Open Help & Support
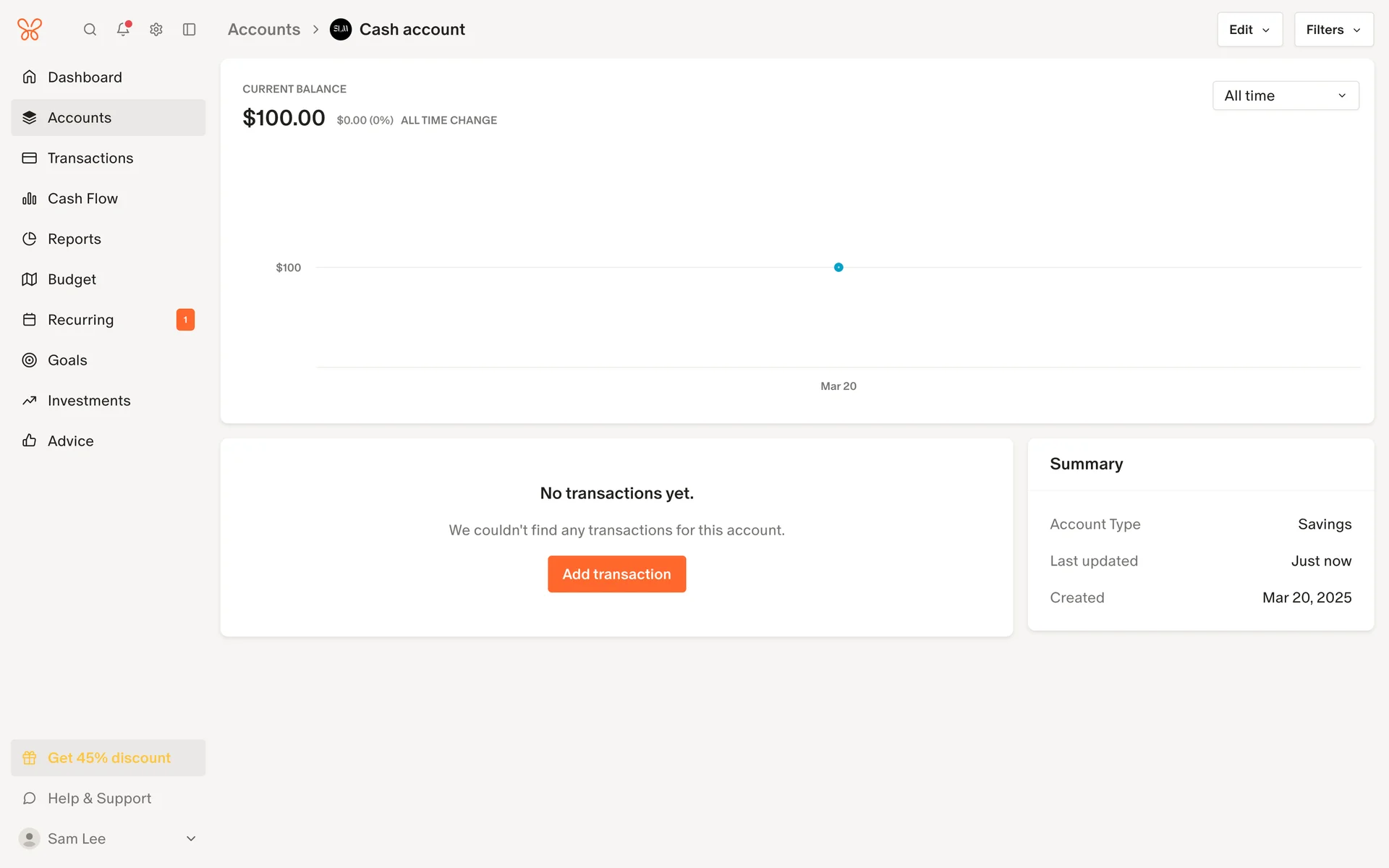The width and height of the screenshot is (1389, 868). (x=99, y=799)
